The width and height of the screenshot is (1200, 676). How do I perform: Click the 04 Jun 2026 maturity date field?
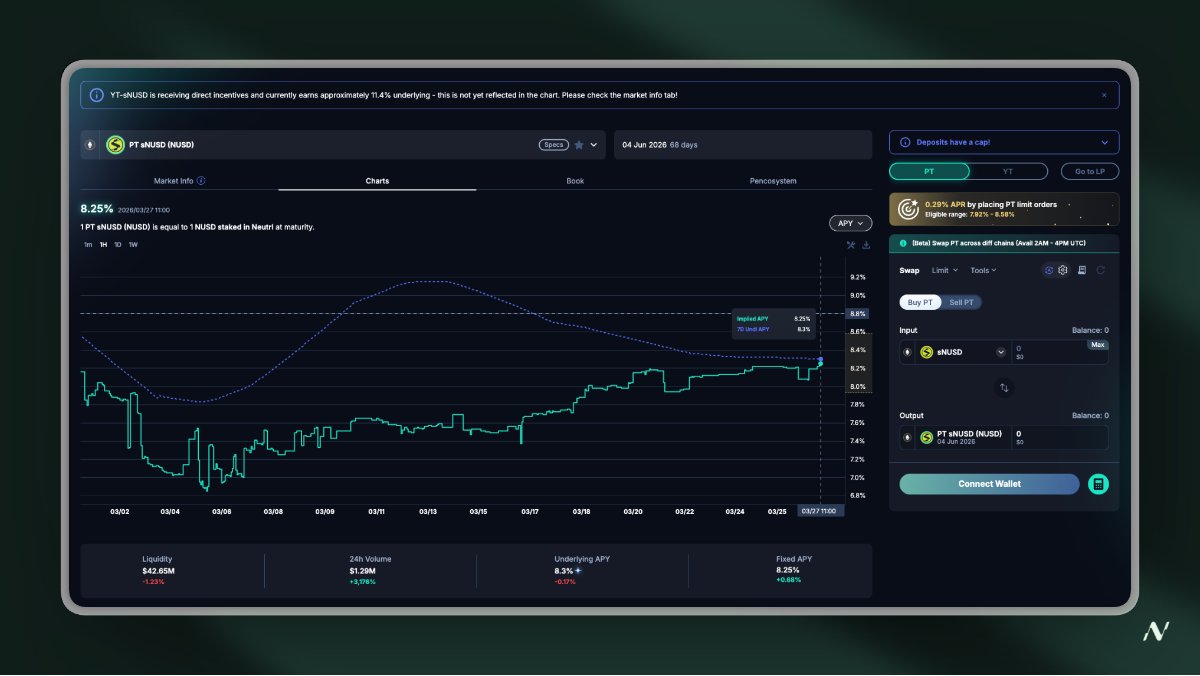(742, 145)
